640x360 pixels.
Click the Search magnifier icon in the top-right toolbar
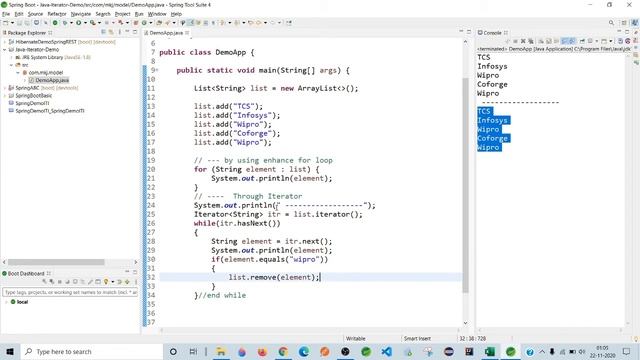611,23
